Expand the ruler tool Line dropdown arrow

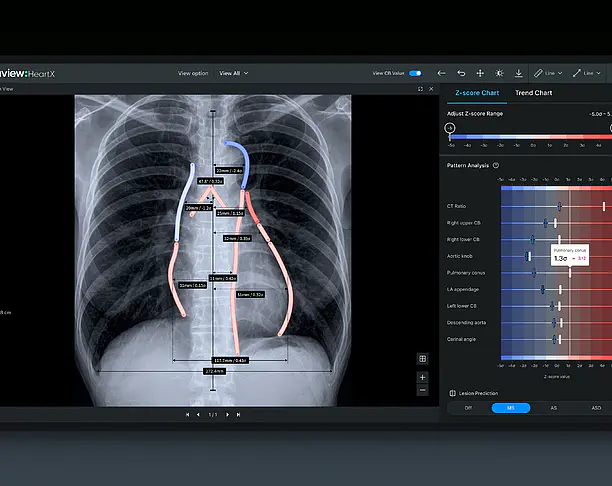click(x=560, y=73)
